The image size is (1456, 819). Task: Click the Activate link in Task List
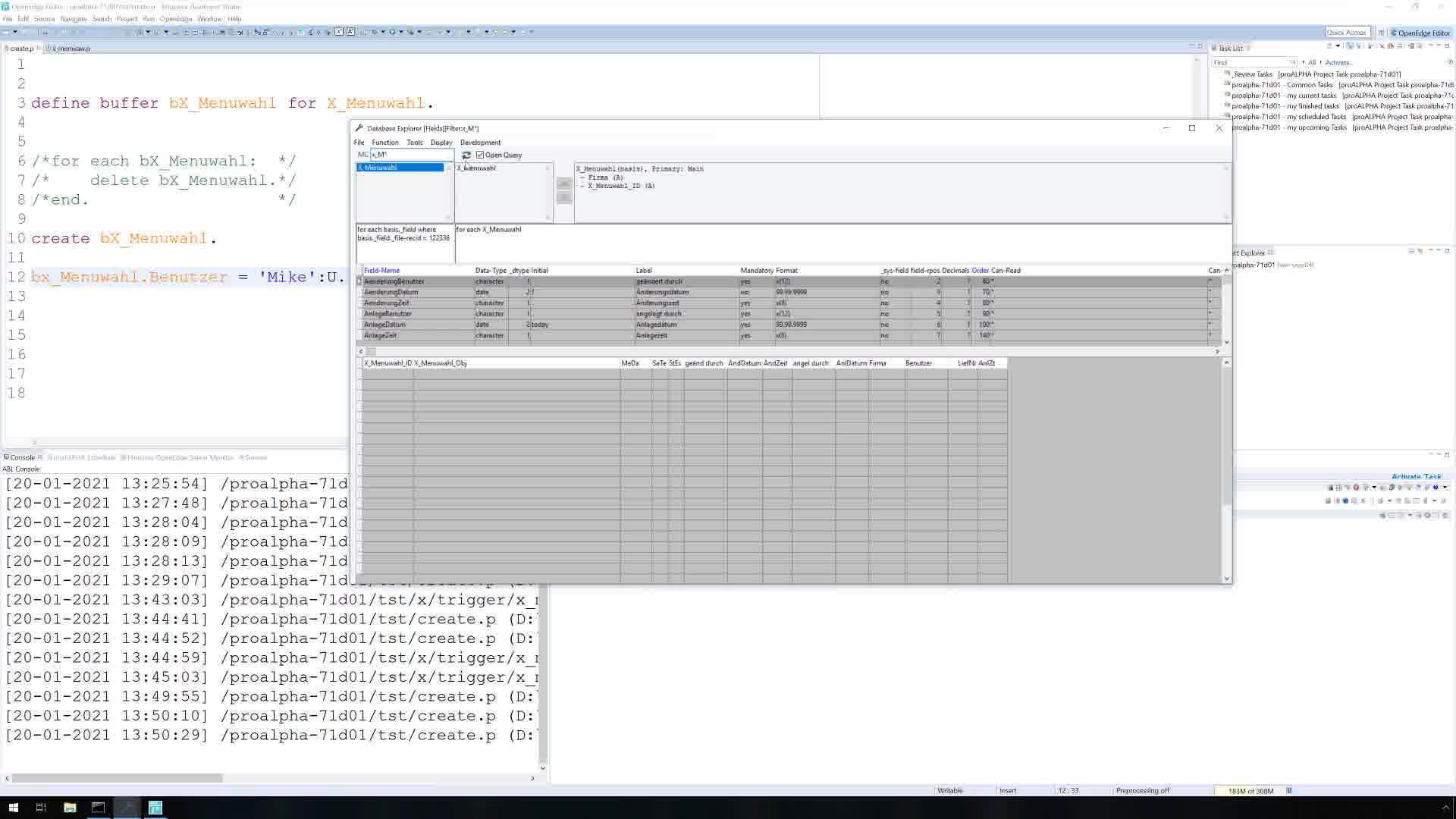pos(1337,63)
